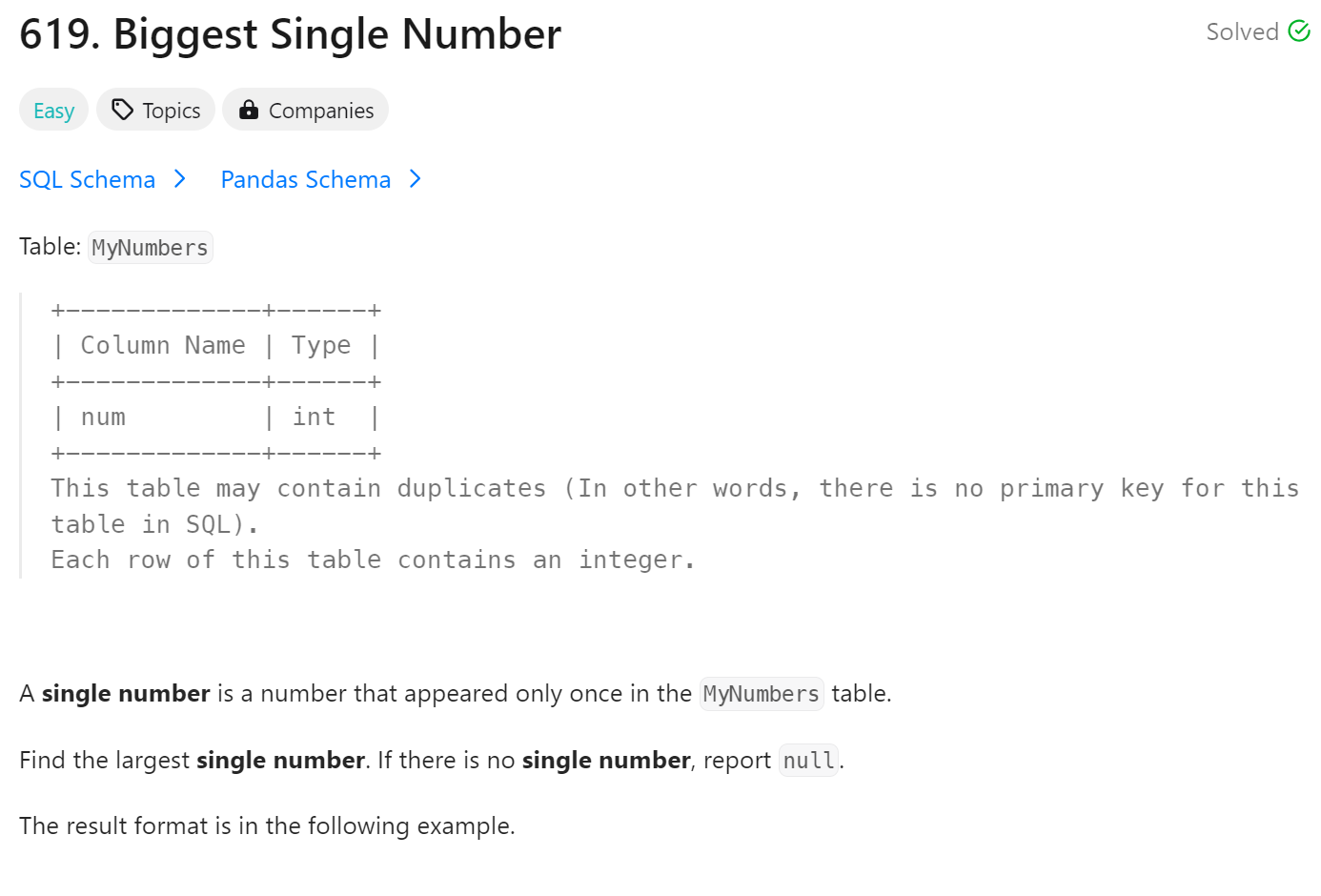Open the Topics pill button
Viewport: 1321px width, 896px height.
[x=155, y=110]
